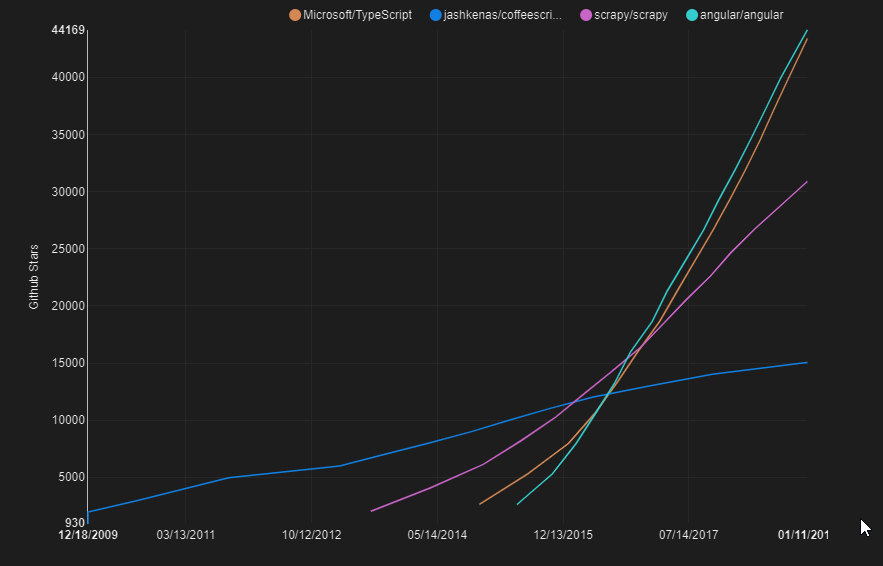The width and height of the screenshot is (883, 566).
Task: Select the 12/18/2009 start date label
Action: click(x=88, y=535)
